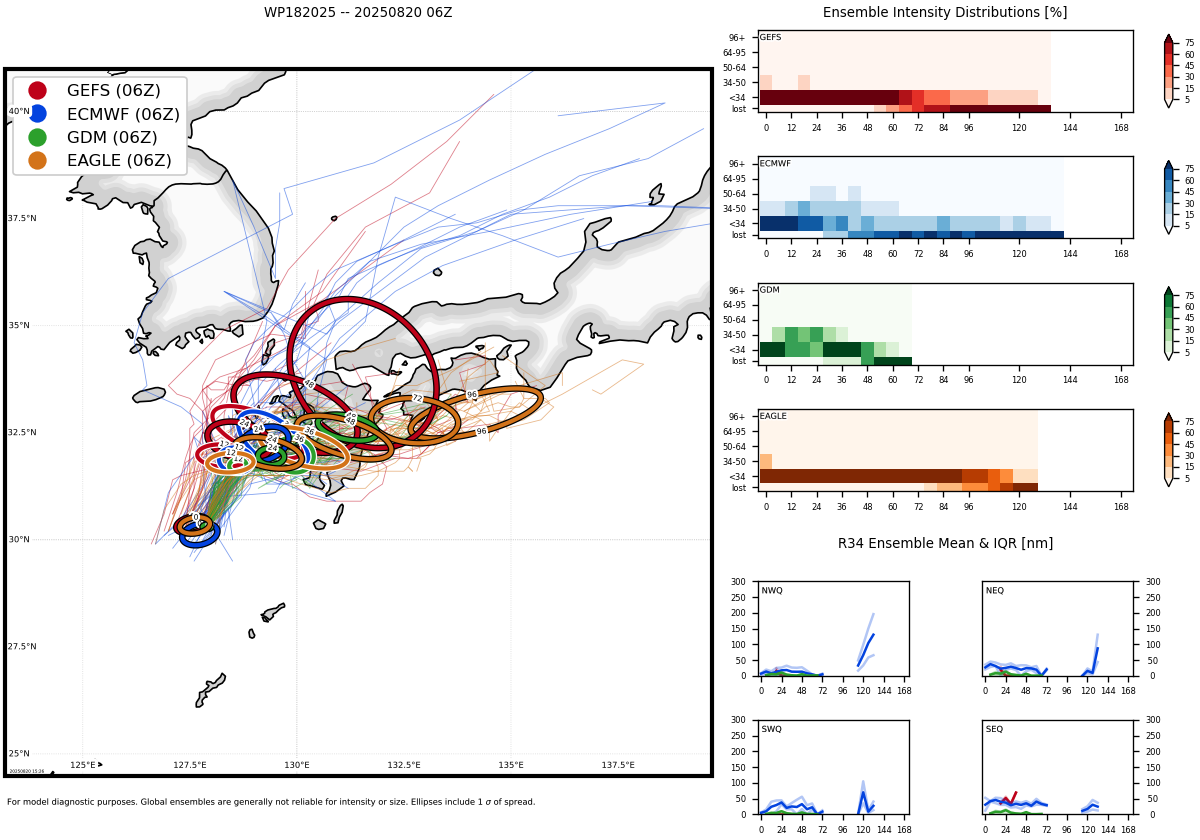Click the GDM label inside the heatmap panel
Screen dimensions: 1200x840
click(x=769, y=290)
